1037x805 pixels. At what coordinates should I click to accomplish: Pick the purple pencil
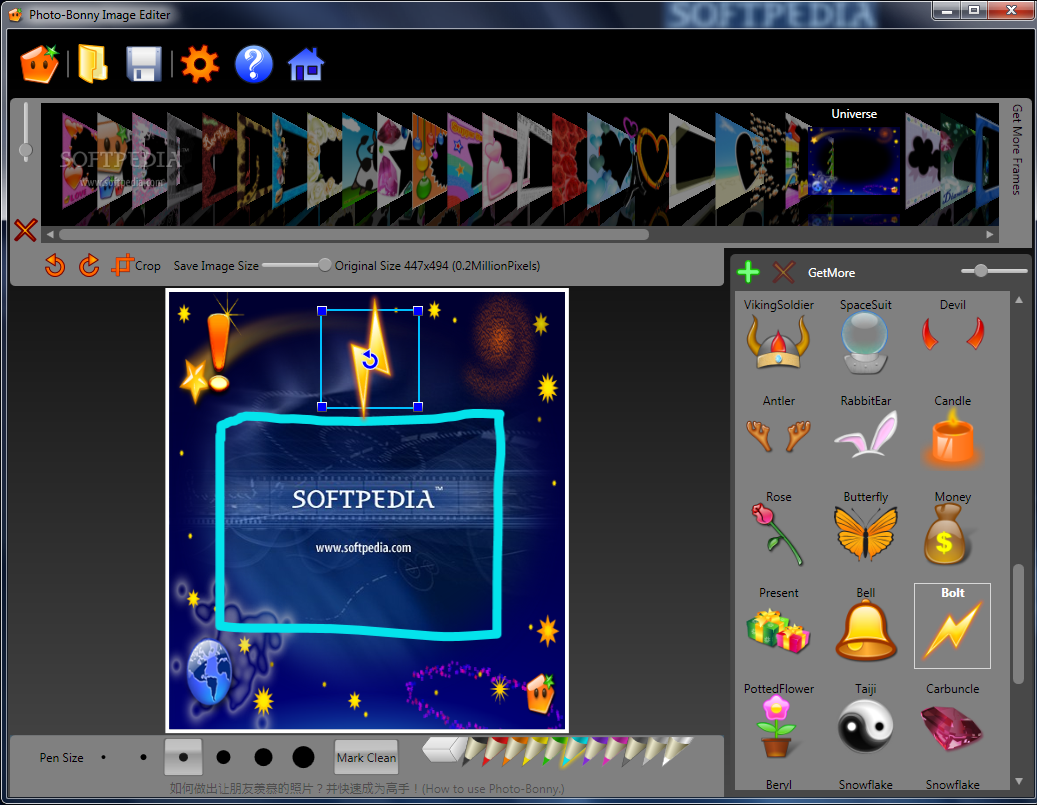point(594,750)
